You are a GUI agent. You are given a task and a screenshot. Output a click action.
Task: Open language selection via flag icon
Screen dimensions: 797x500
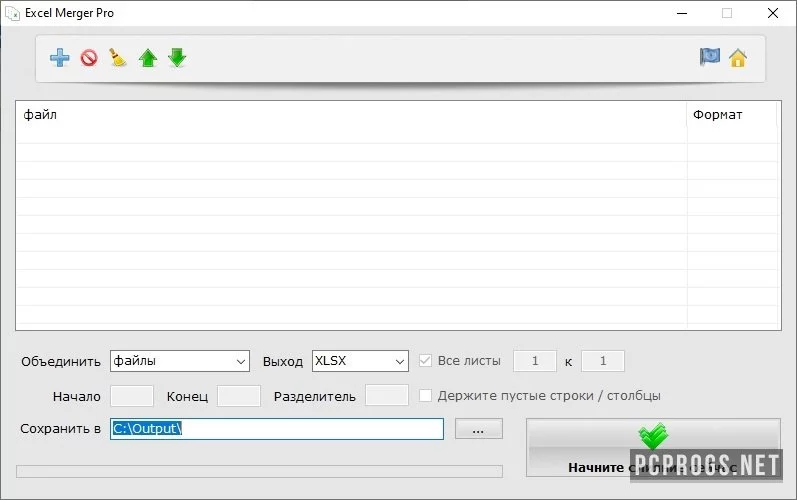tap(710, 57)
